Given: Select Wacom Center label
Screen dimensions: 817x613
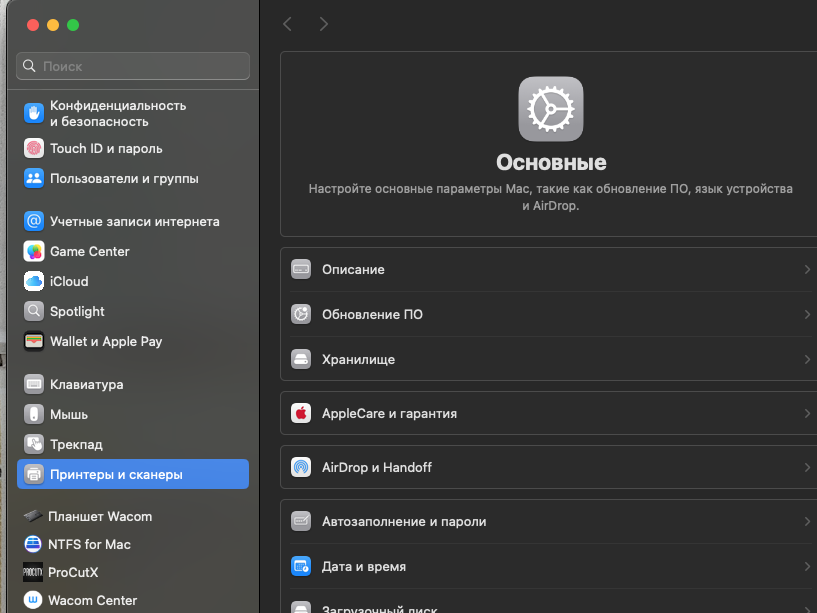Looking at the screenshot, I should [92, 600].
